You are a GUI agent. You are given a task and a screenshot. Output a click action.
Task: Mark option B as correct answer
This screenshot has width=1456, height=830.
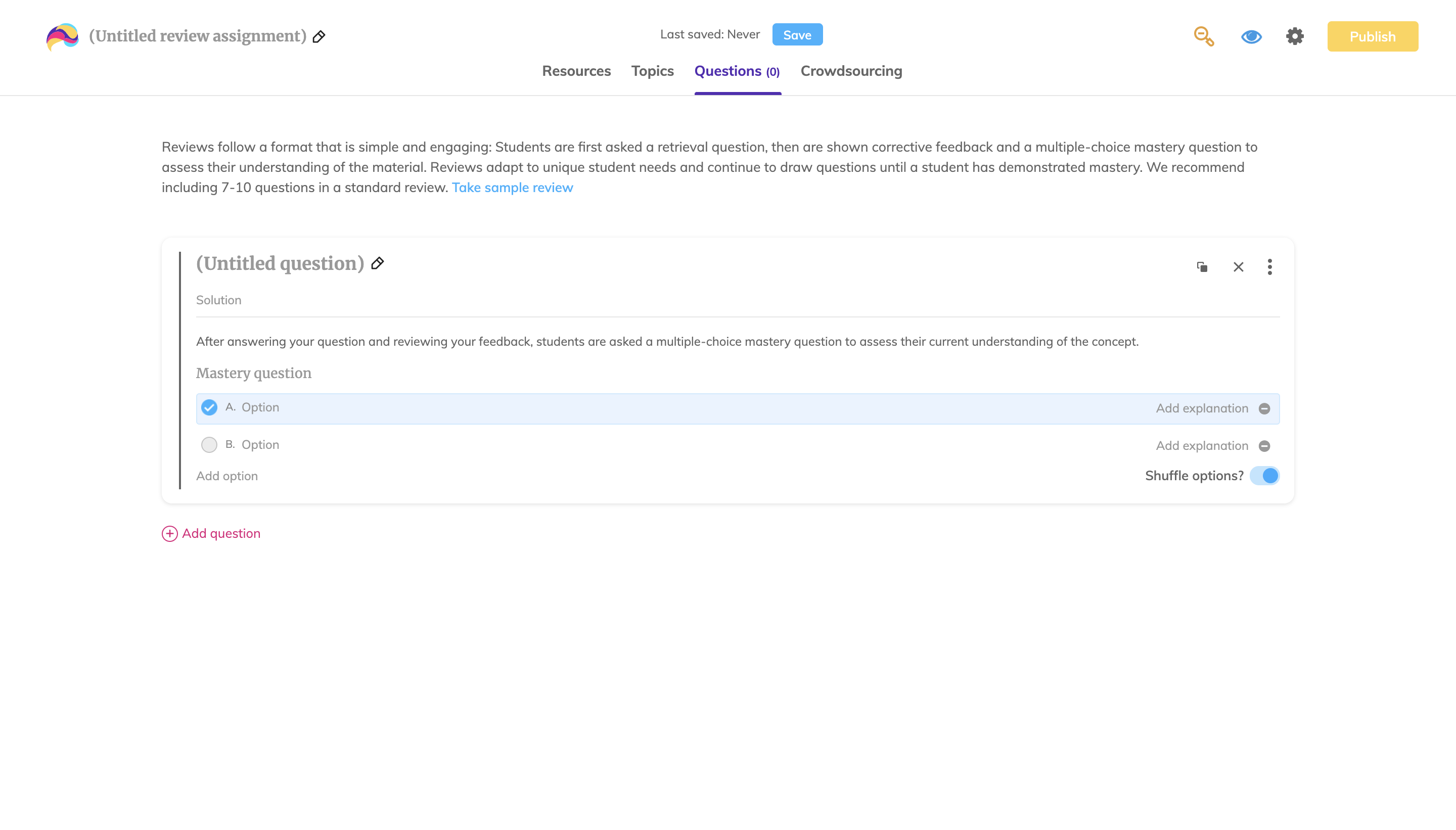(x=209, y=445)
